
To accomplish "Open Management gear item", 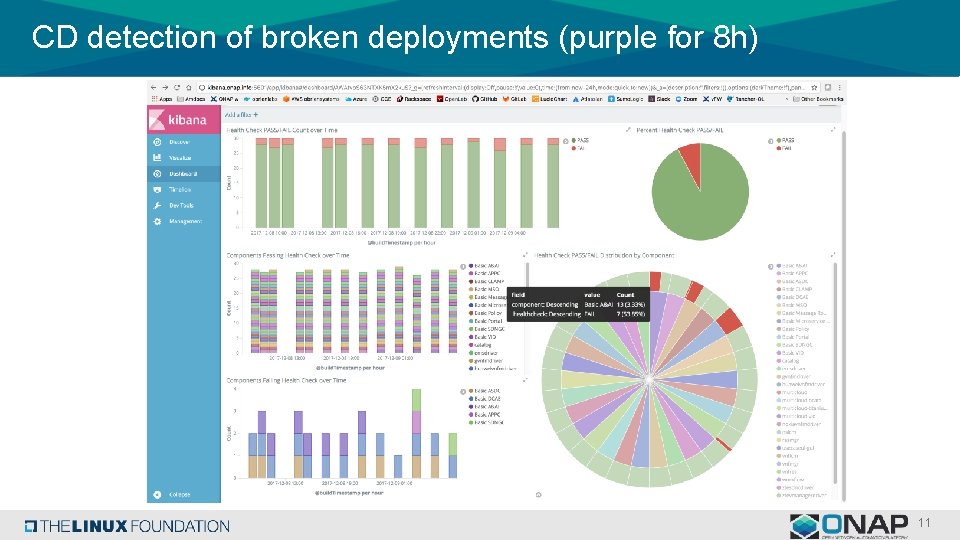I will coord(185,221).
